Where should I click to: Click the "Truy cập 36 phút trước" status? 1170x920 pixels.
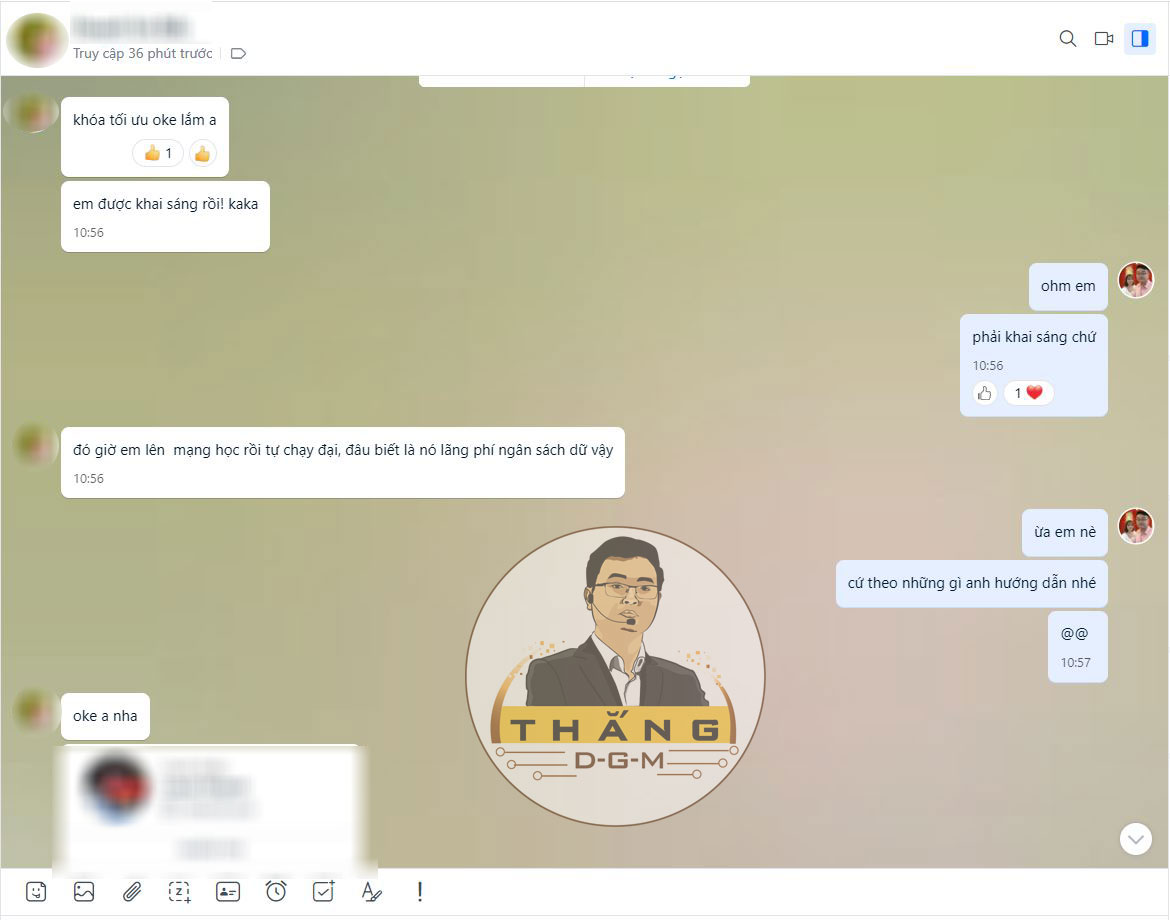click(x=143, y=54)
